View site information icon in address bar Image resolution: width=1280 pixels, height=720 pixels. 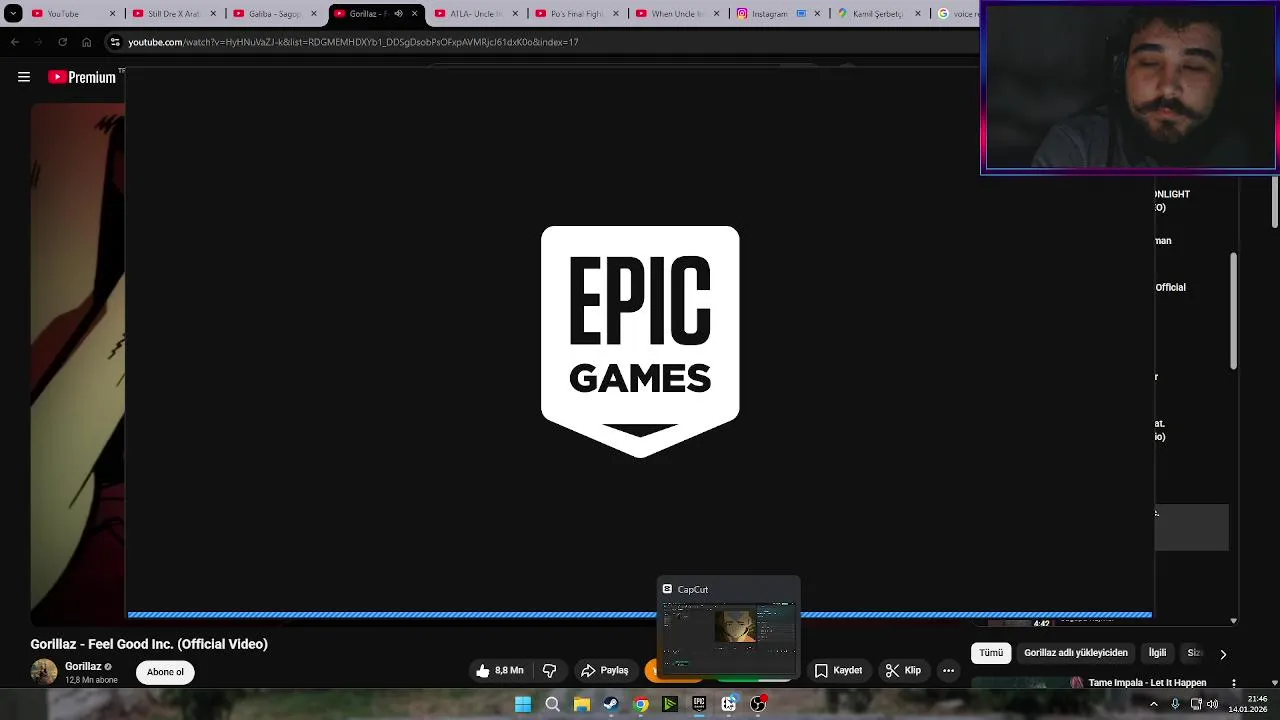(115, 42)
